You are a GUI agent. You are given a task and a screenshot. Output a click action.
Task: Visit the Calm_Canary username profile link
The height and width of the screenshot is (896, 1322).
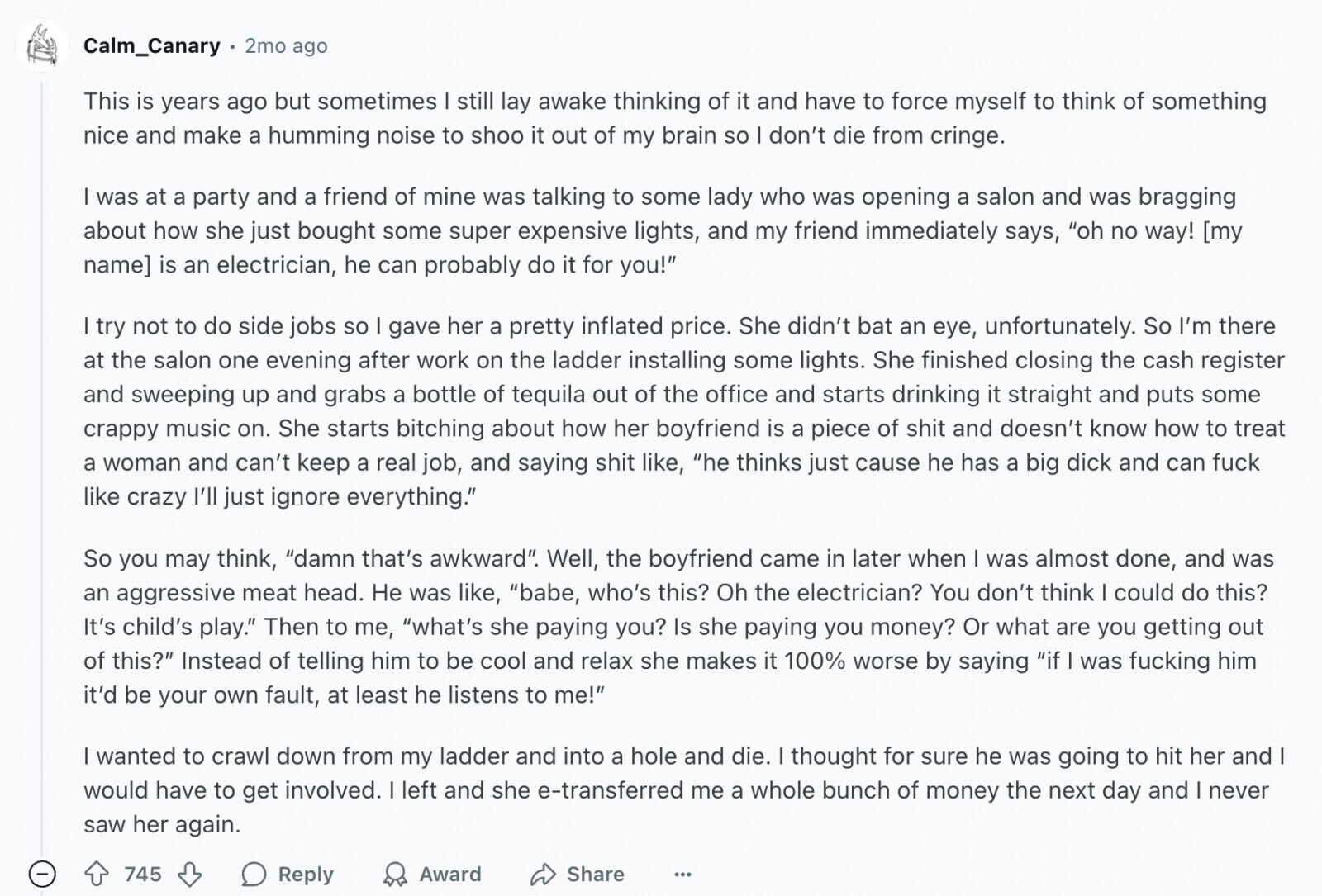click(152, 45)
